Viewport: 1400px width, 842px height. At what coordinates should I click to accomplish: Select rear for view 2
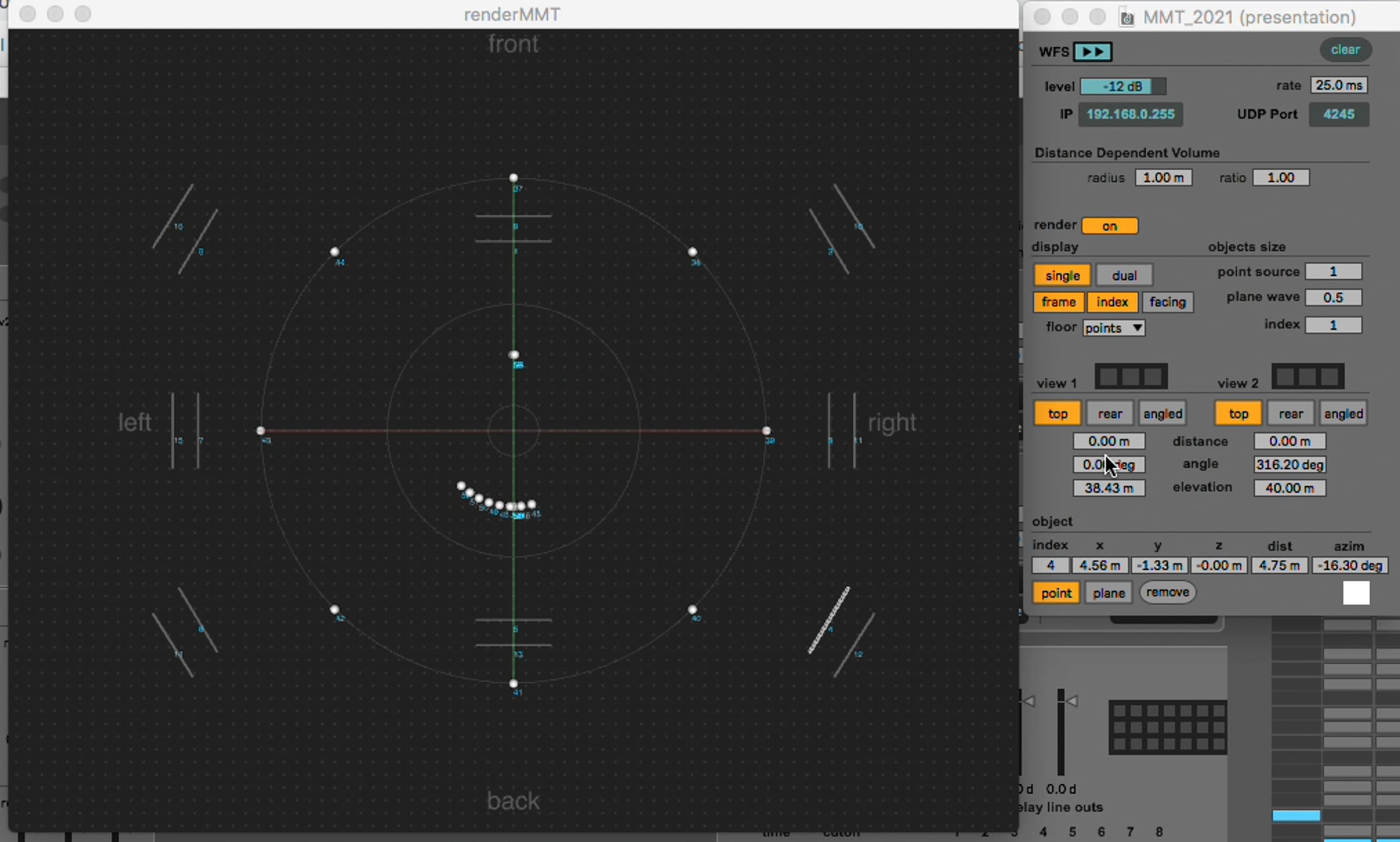1291,413
